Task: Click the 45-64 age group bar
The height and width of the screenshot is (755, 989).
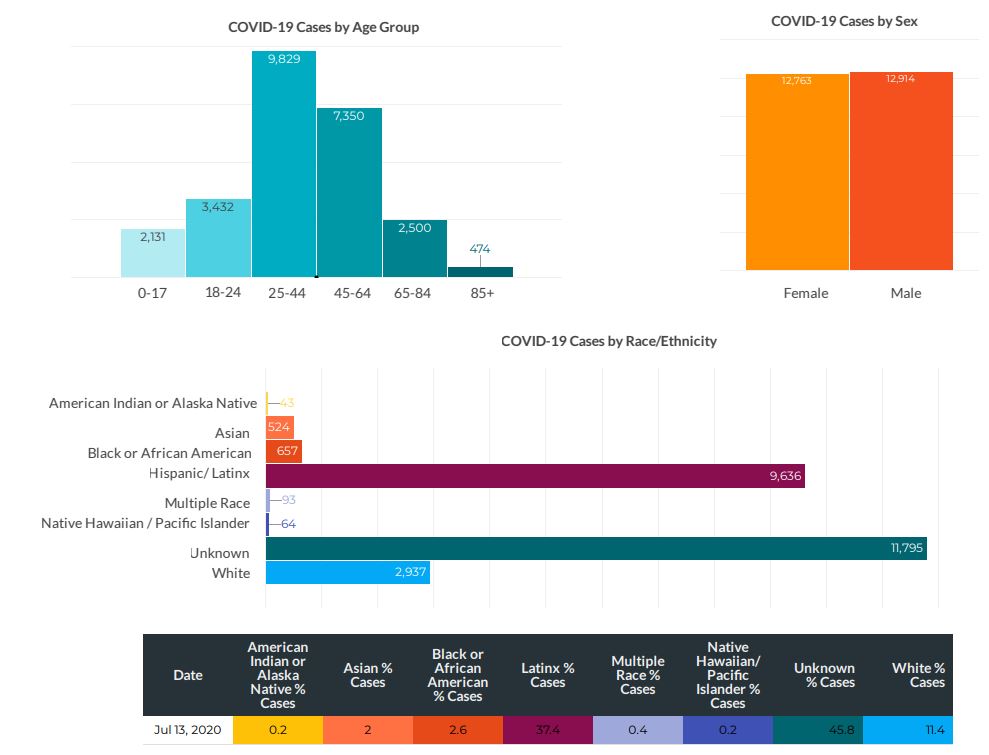Action: [349, 192]
